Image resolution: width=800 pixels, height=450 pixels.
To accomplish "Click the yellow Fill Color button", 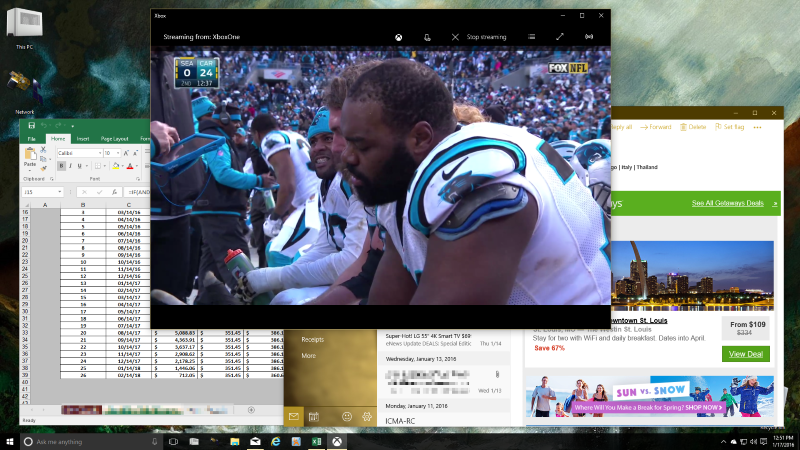I will pyautogui.click(x=115, y=166).
